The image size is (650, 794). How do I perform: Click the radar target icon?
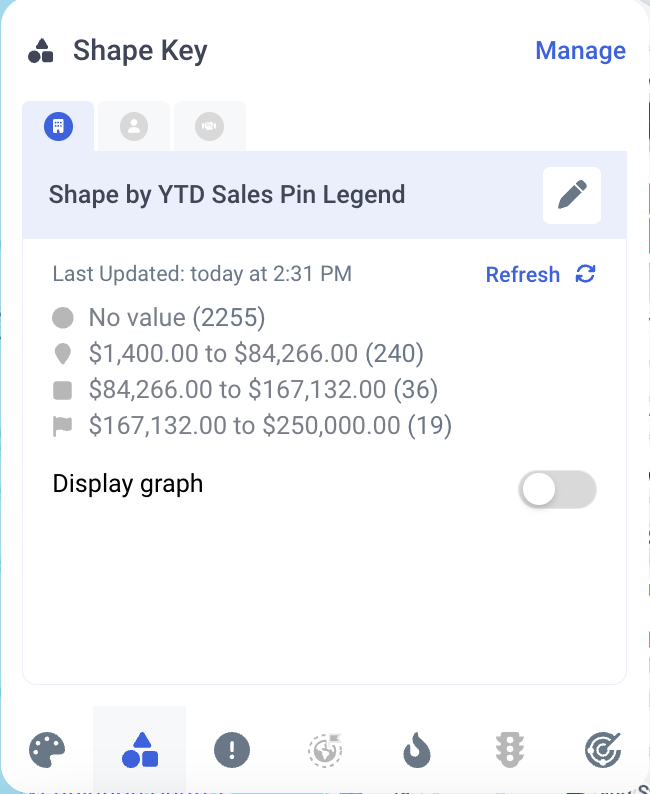point(603,749)
